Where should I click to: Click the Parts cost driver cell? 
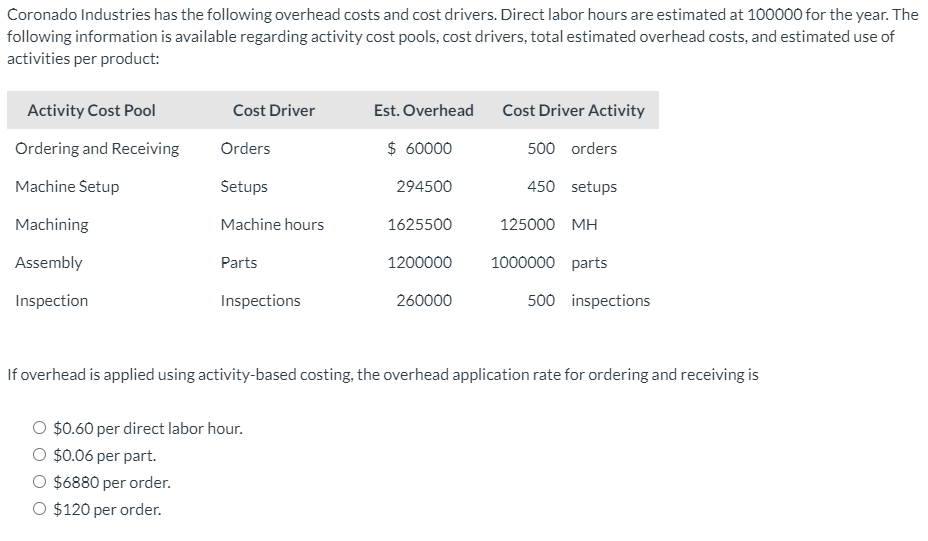[239, 263]
